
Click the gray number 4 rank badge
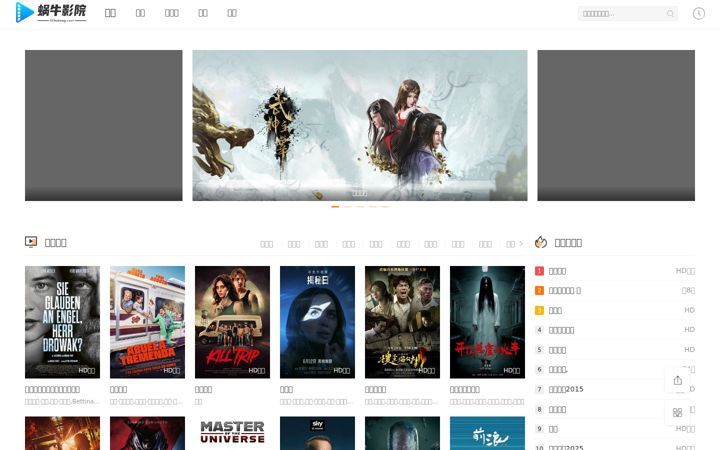(539, 330)
